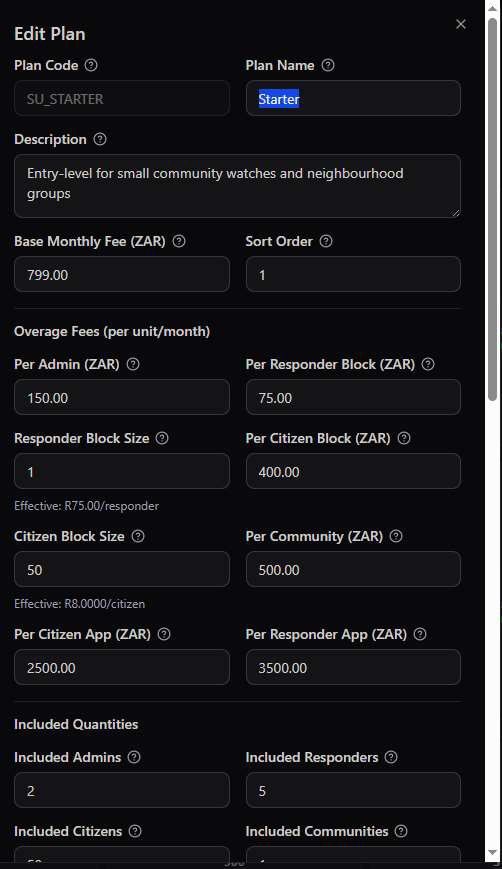Show help for Per Responder Block (ZAR)

coord(428,364)
